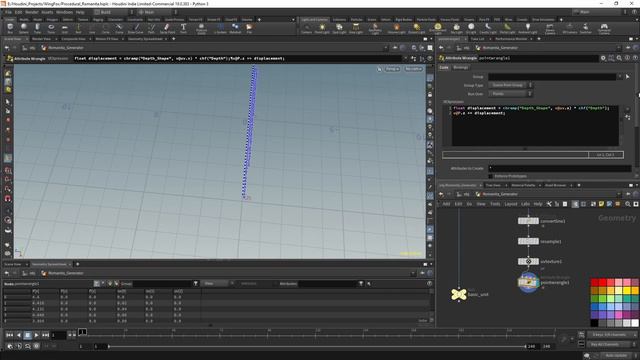
Task: Select the Torus shelf tool
Action: click(x=51, y=28)
